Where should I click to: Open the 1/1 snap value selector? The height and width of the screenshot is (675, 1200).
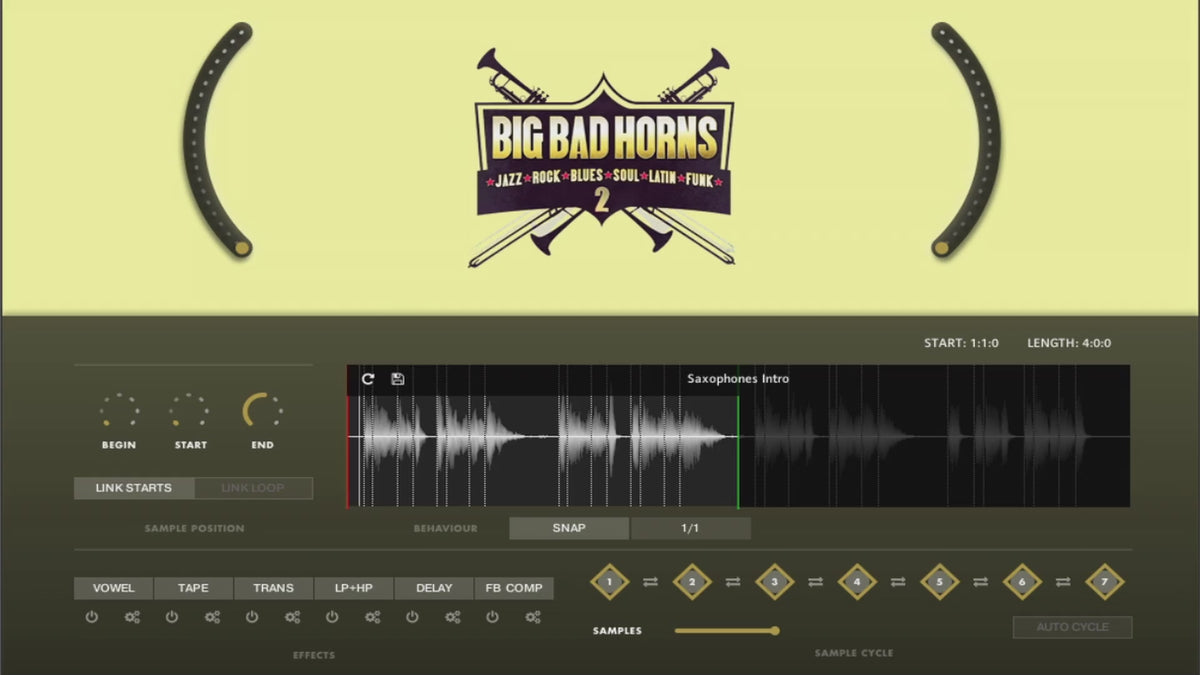tap(690, 528)
